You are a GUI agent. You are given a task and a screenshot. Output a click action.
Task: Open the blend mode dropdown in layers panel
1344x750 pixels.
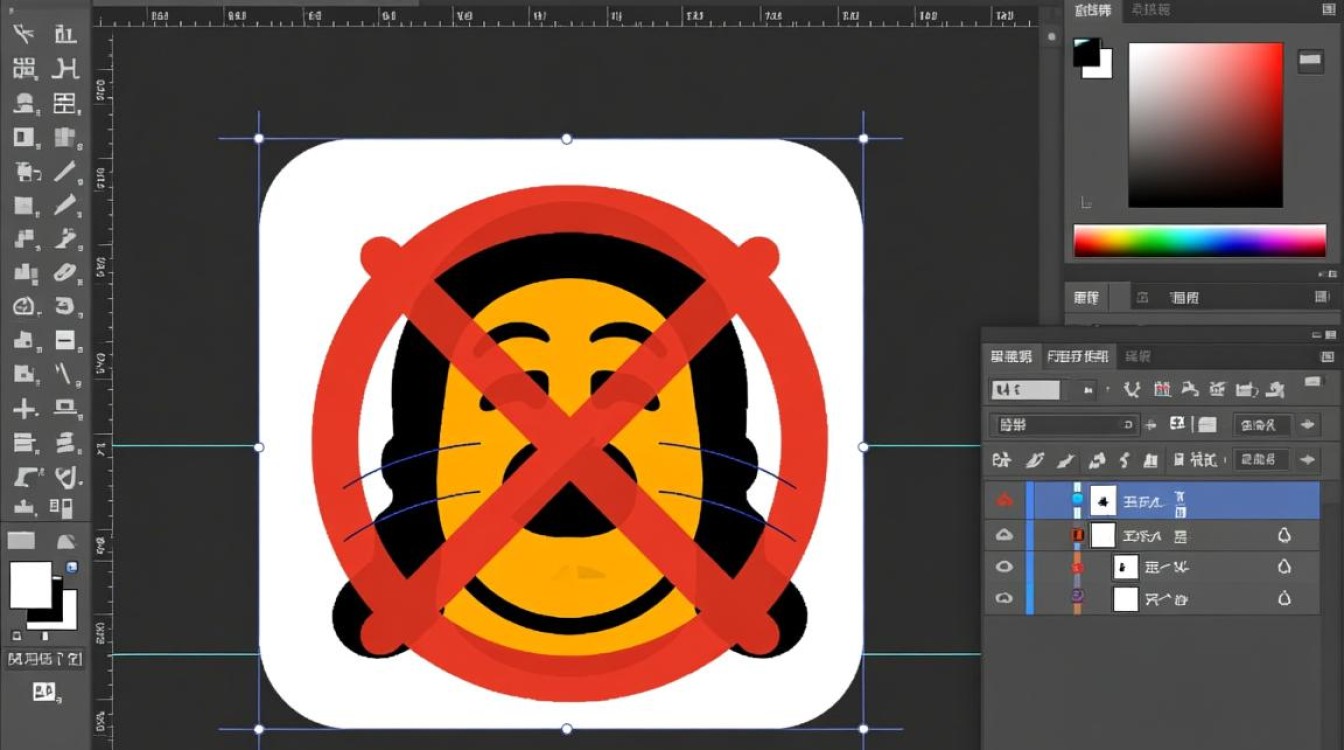(x=1064, y=425)
